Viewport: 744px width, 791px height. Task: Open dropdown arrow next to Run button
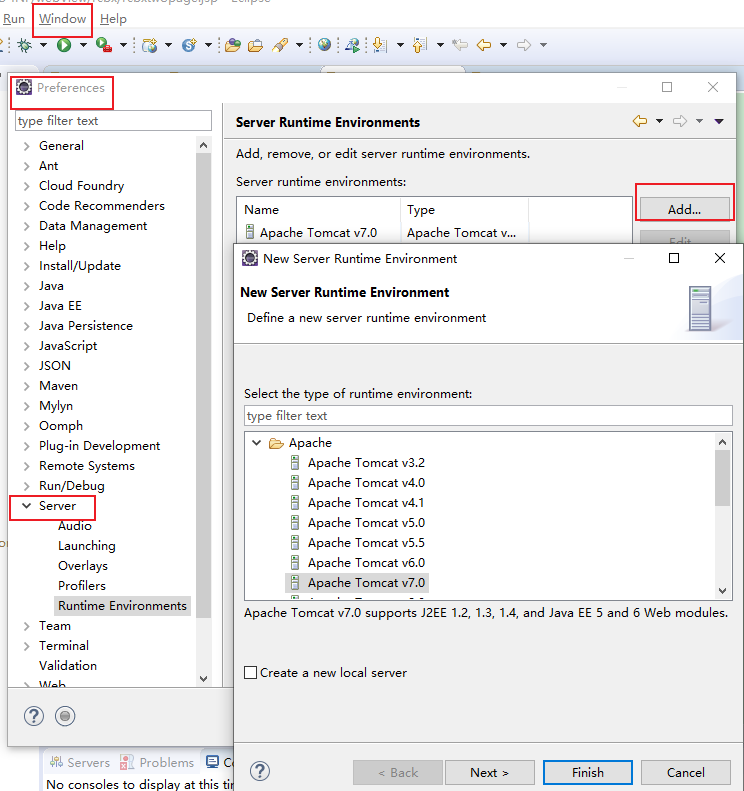(x=83, y=45)
